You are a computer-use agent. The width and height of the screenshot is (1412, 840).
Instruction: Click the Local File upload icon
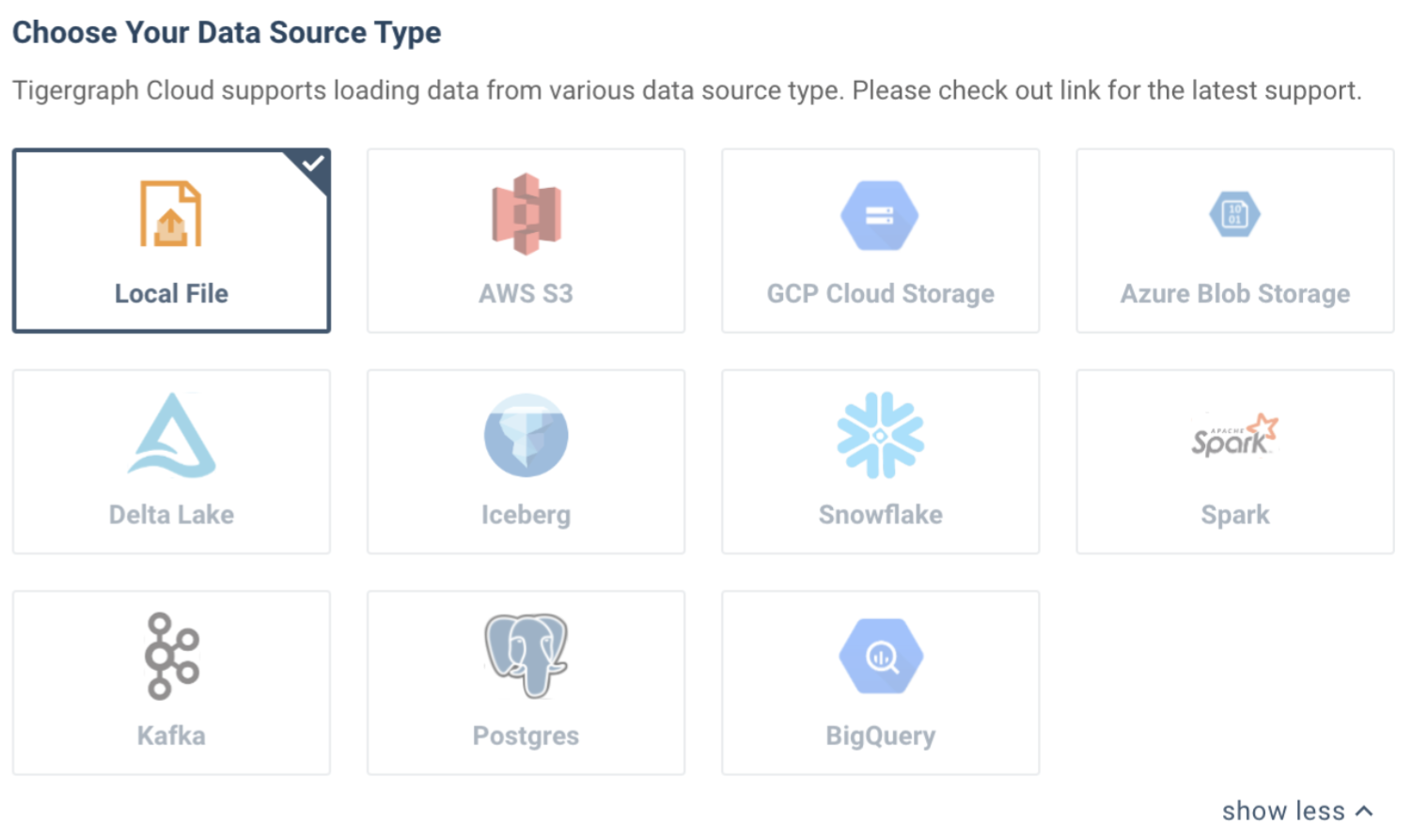tap(171, 214)
